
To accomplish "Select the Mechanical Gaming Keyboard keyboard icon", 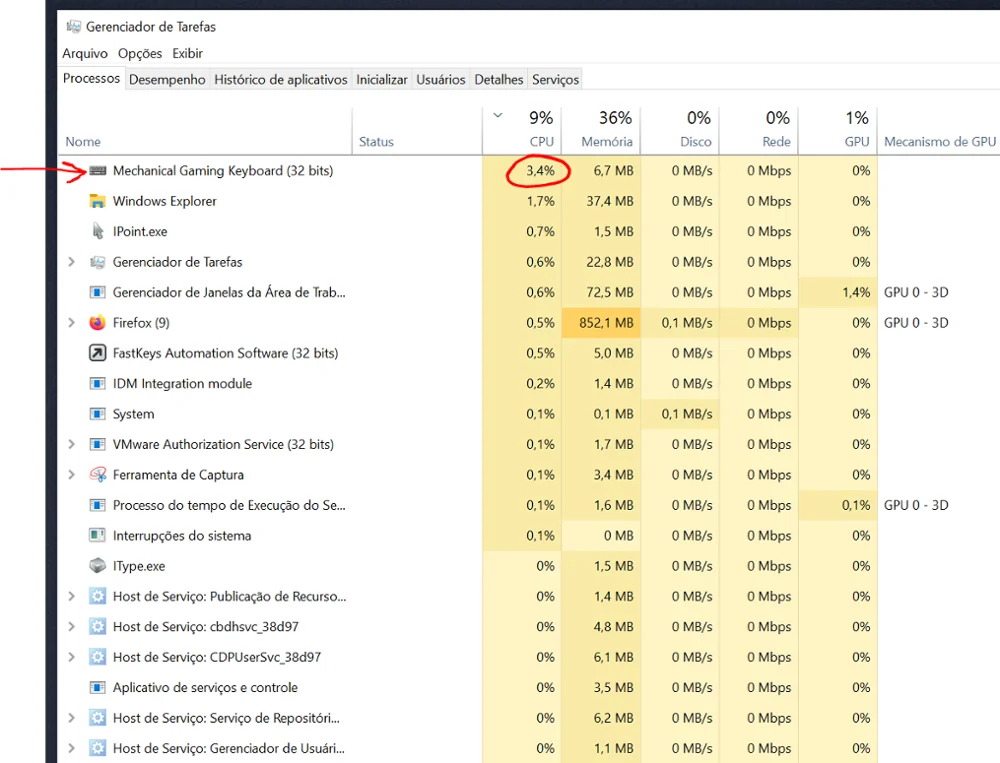I will coord(98,170).
